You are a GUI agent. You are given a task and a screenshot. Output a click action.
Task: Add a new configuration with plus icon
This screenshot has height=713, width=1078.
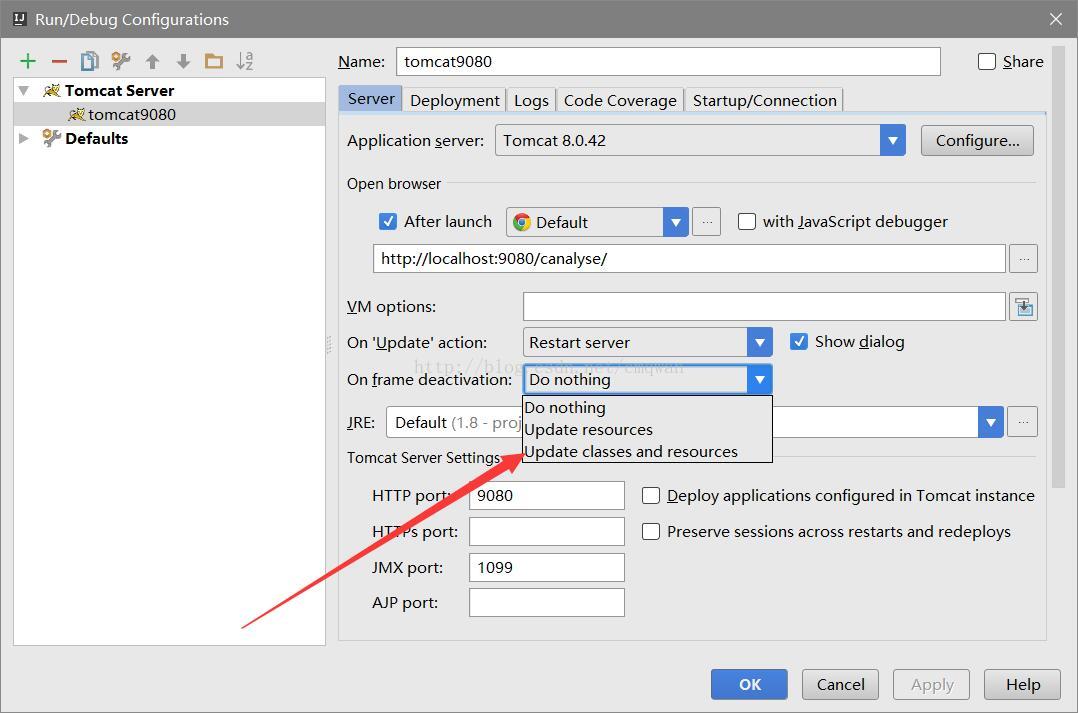point(28,61)
